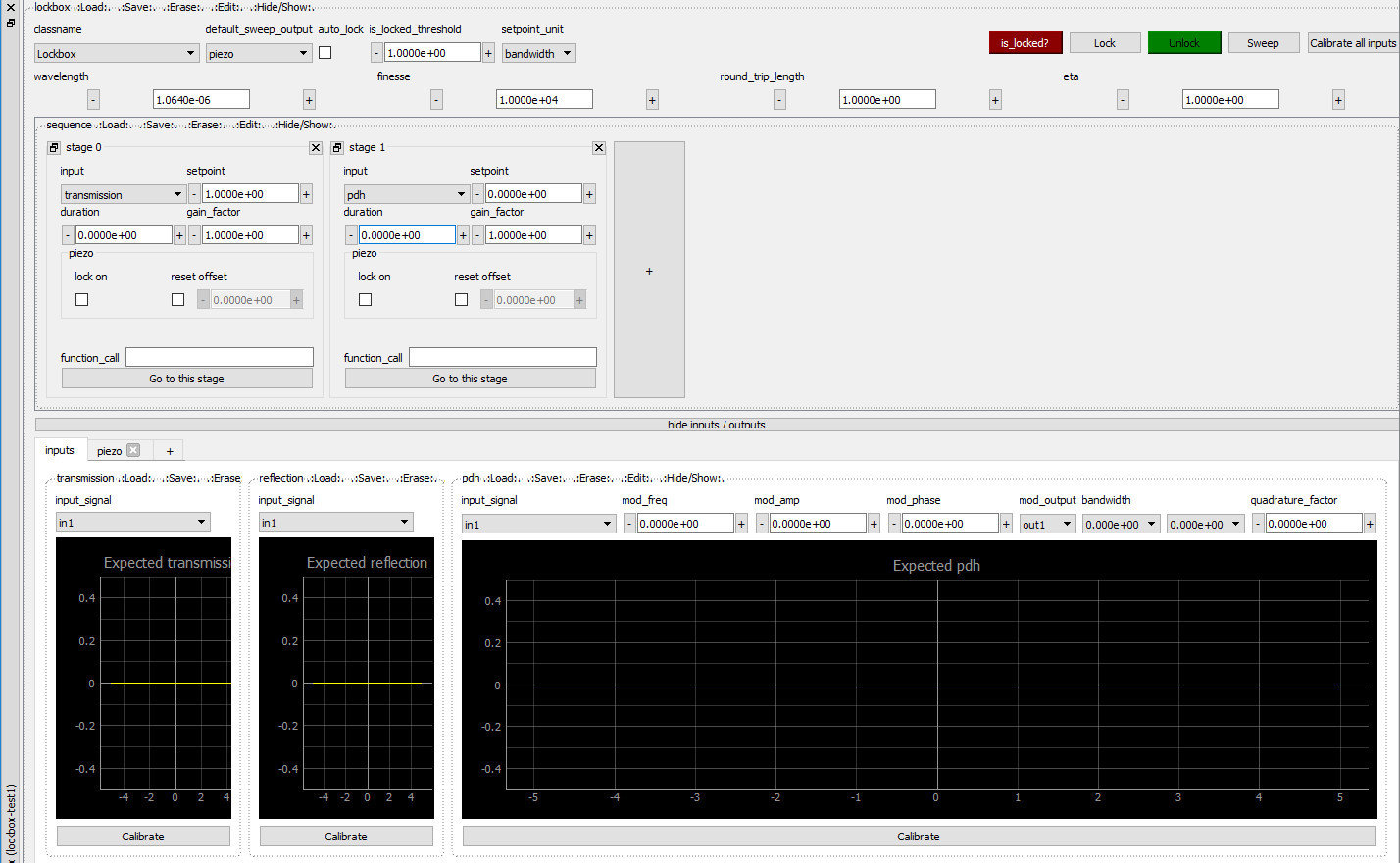
Task: Click Calibrate all inputs button
Action: pos(1353,43)
